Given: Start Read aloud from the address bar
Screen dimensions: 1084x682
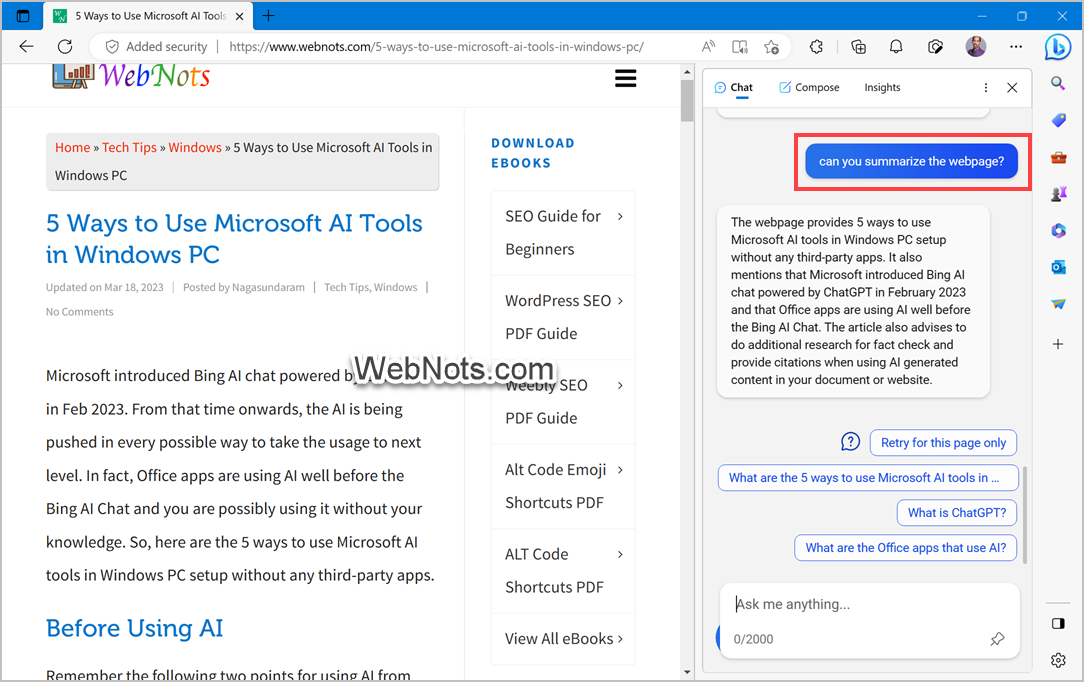Looking at the screenshot, I should click(708, 46).
